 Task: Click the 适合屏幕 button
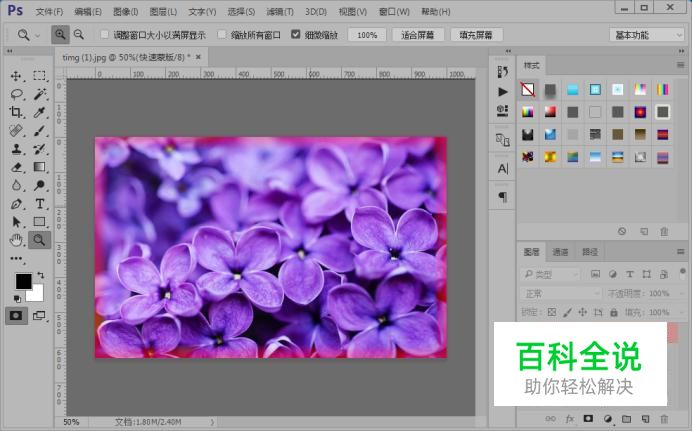416,34
